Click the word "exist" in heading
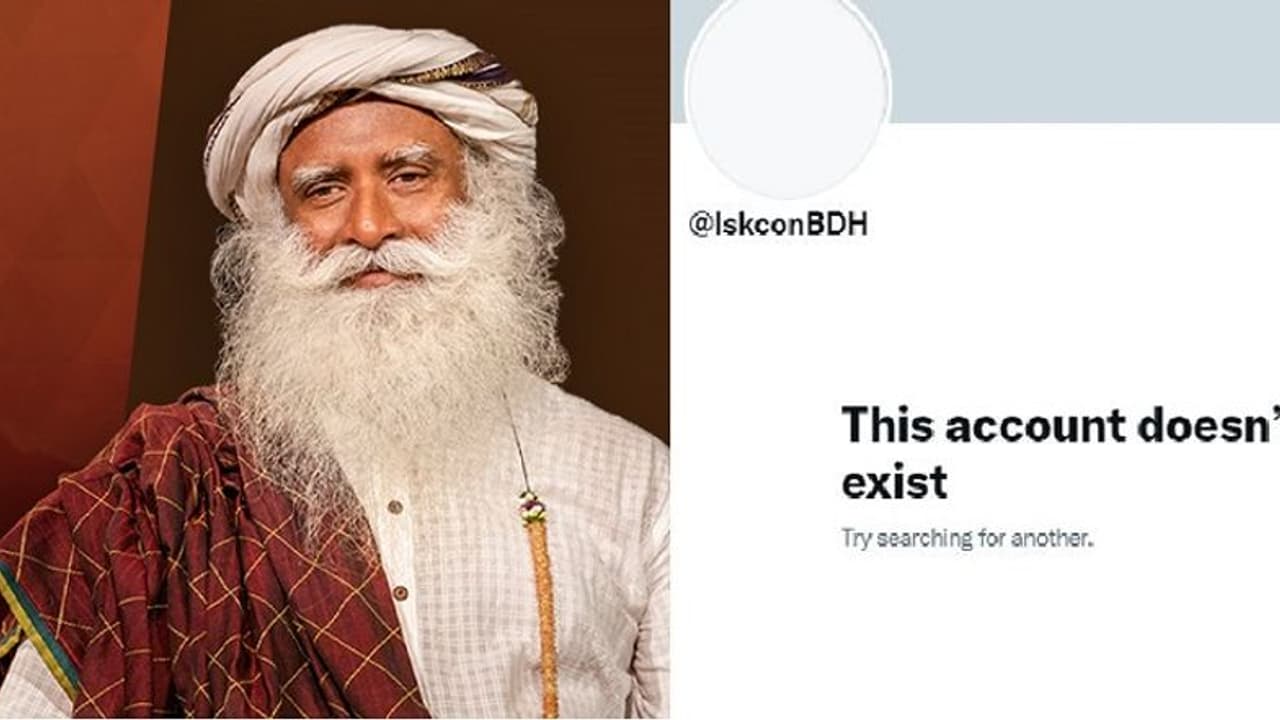Viewport: 1280px width, 720px height. 894,482
